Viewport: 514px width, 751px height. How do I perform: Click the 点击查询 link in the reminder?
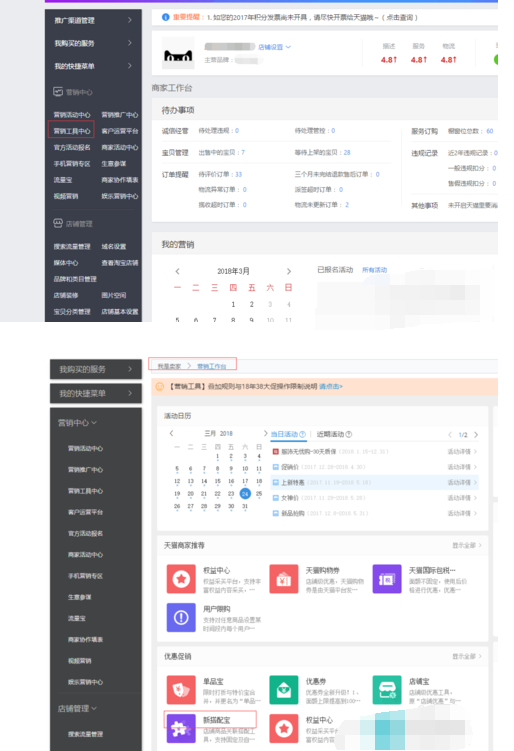(x=400, y=17)
